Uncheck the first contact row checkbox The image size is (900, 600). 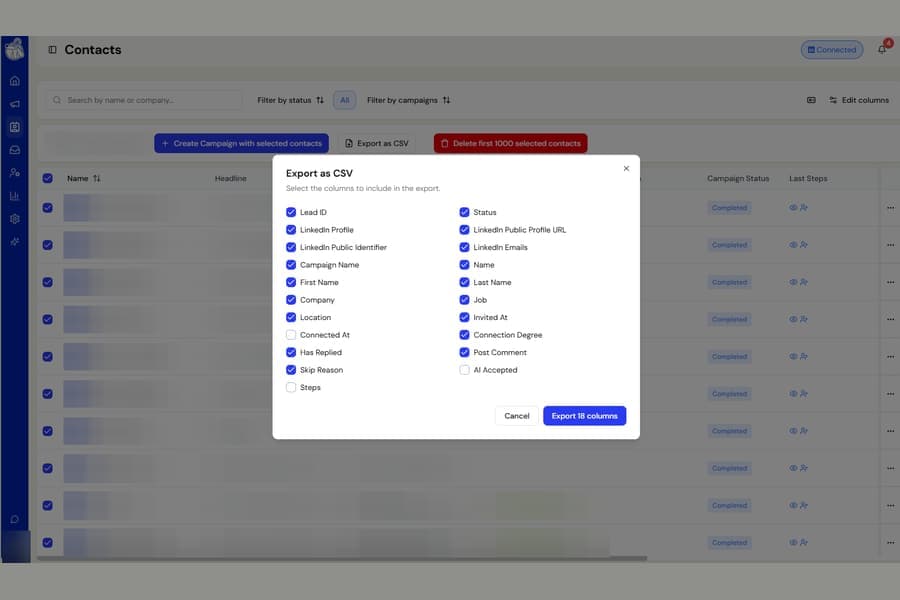pyautogui.click(x=48, y=208)
